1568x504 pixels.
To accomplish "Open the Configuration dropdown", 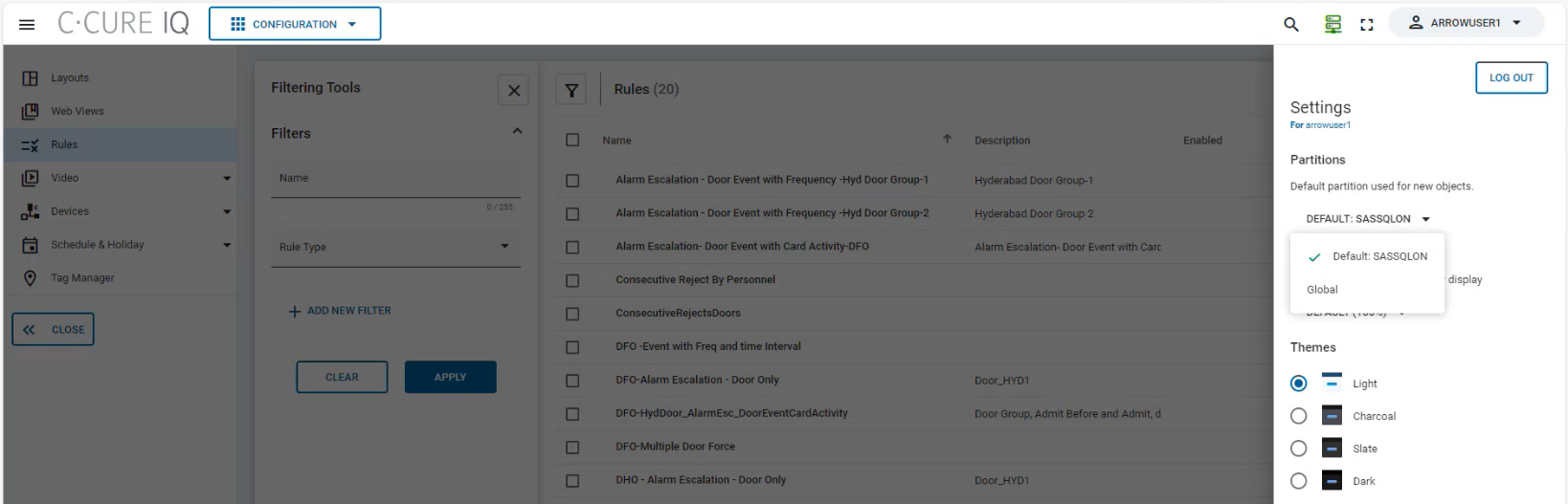I will (x=295, y=24).
